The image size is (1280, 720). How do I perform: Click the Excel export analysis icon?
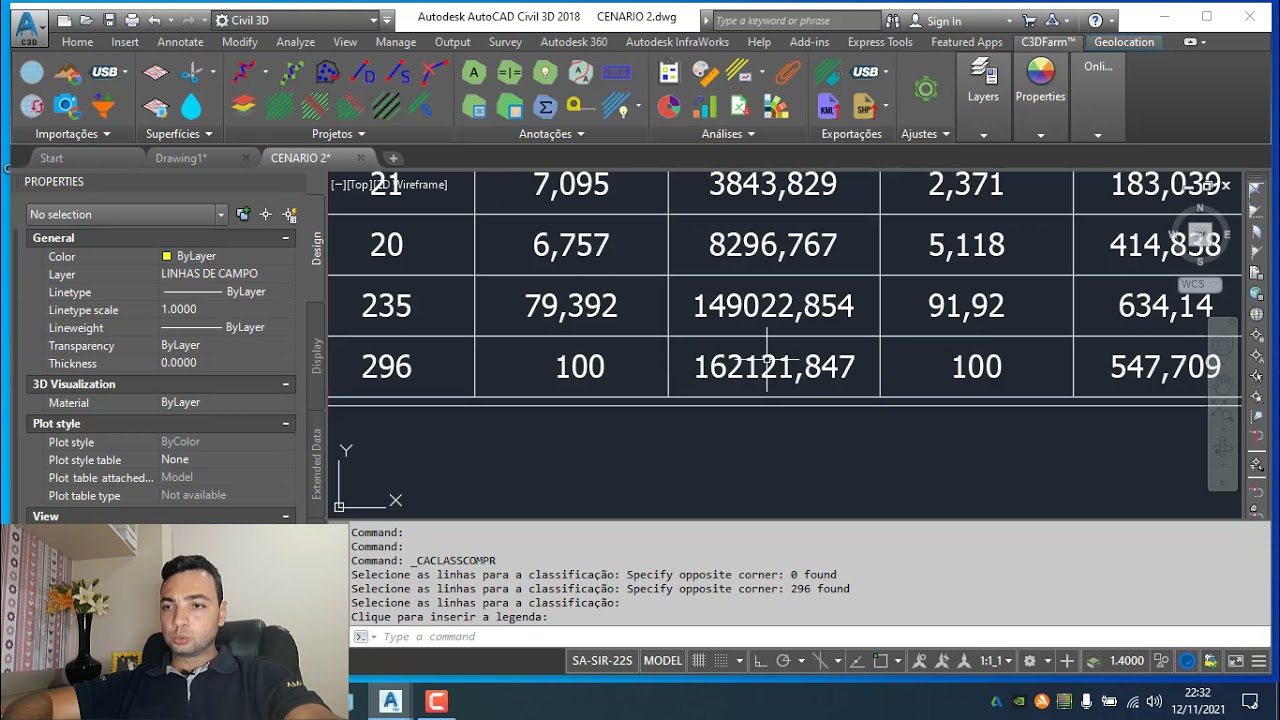[x=740, y=106]
